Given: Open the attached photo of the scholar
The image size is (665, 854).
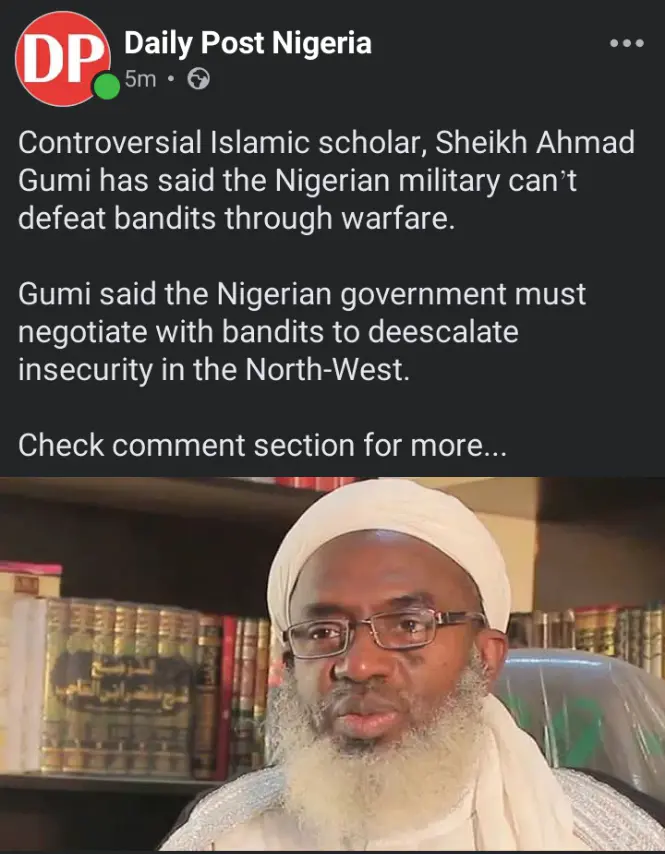Looking at the screenshot, I should coord(332,663).
